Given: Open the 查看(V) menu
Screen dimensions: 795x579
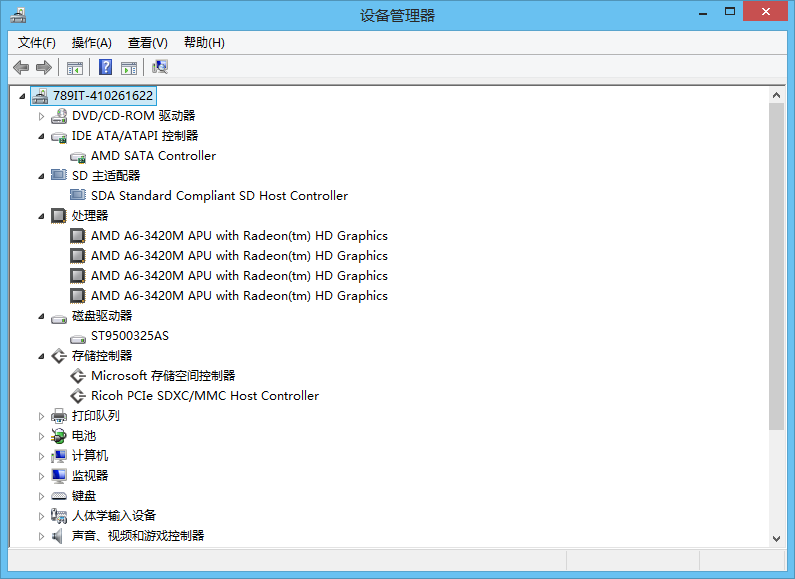Looking at the screenshot, I should tap(148, 43).
